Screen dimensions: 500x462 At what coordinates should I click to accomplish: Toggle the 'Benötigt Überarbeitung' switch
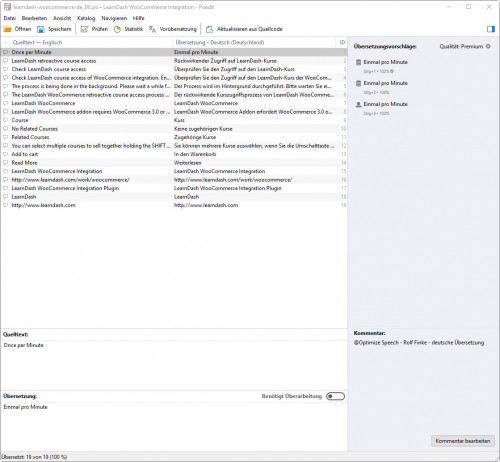pyautogui.click(x=335, y=396)
